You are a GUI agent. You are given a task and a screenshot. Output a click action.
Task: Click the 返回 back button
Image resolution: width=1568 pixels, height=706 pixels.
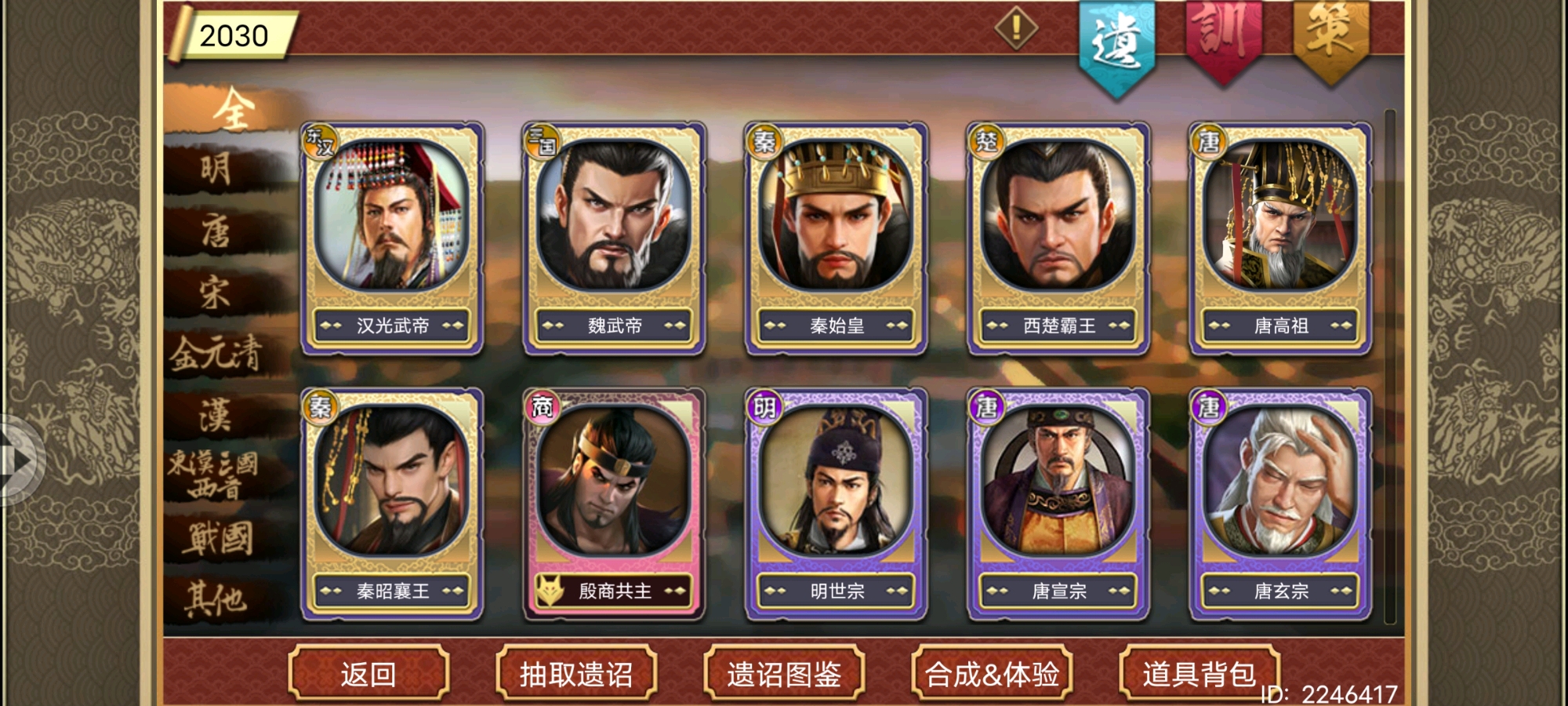pyautogui.click(x=368, y=674)
